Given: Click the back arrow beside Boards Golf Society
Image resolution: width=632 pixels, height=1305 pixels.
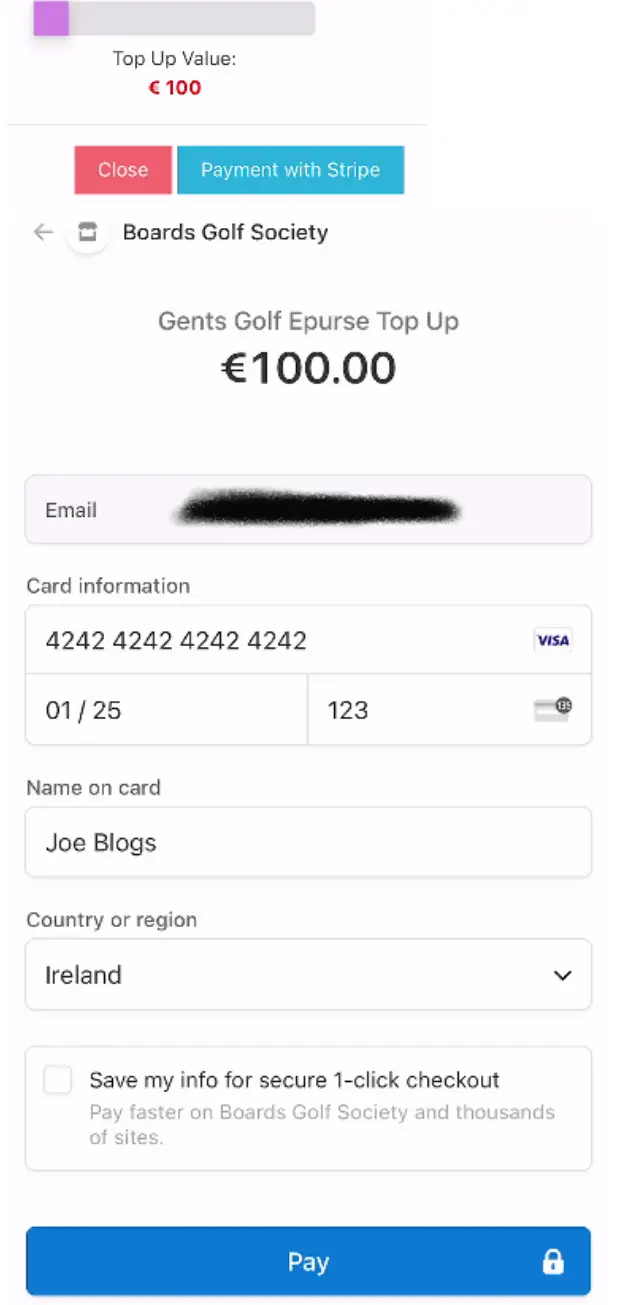Looking at the screenshot, I should pyautogui.click(x=42, y=232).
